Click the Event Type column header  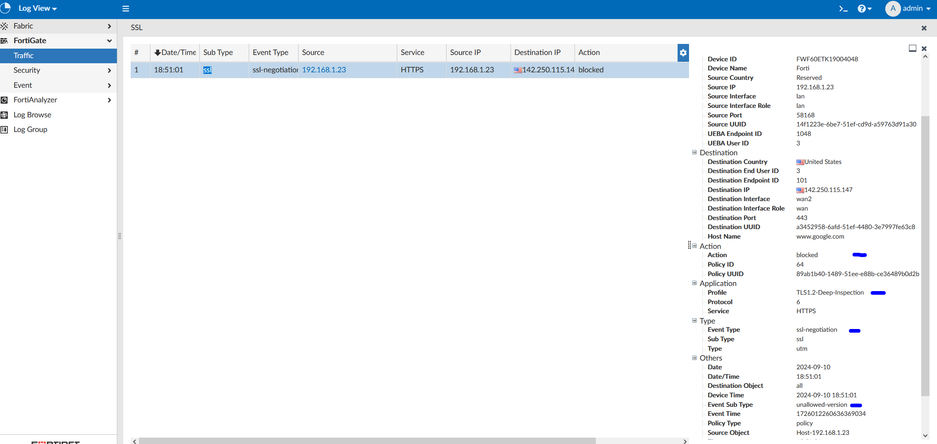(x=273, y=53)
